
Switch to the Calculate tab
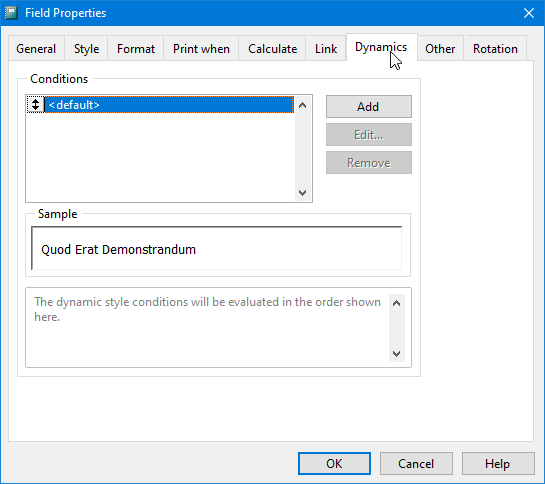coord(272,49)
